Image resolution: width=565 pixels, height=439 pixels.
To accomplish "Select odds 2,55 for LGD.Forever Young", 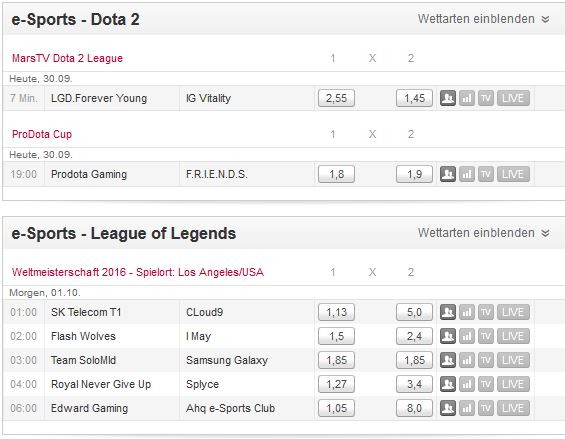I will tap(336, 98).
